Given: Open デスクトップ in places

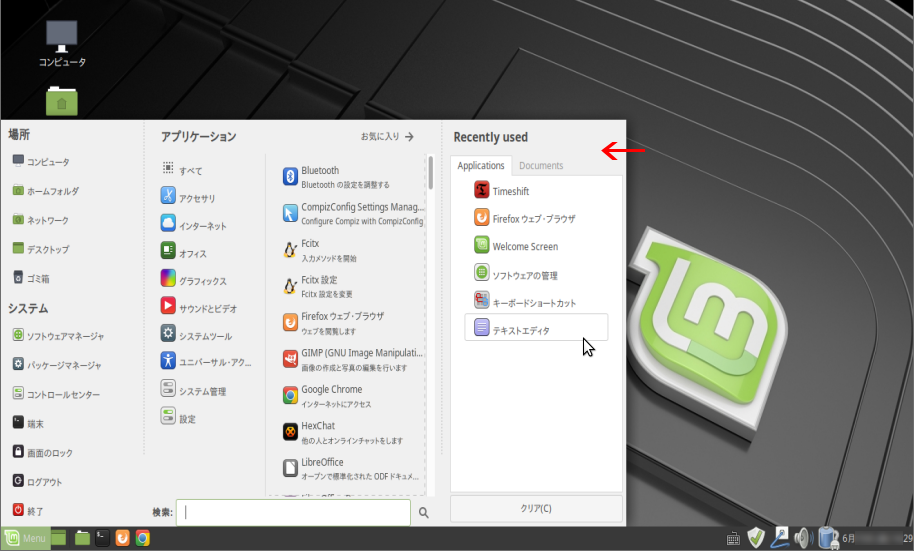Looking at the screenshot, I should [40, 249].
